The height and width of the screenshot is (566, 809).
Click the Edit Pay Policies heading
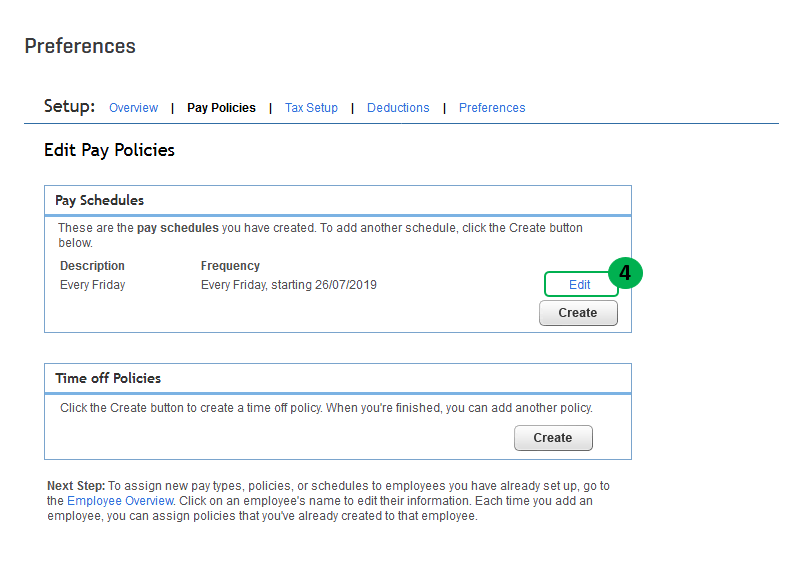pyautogui.click(x=109, y=150)
